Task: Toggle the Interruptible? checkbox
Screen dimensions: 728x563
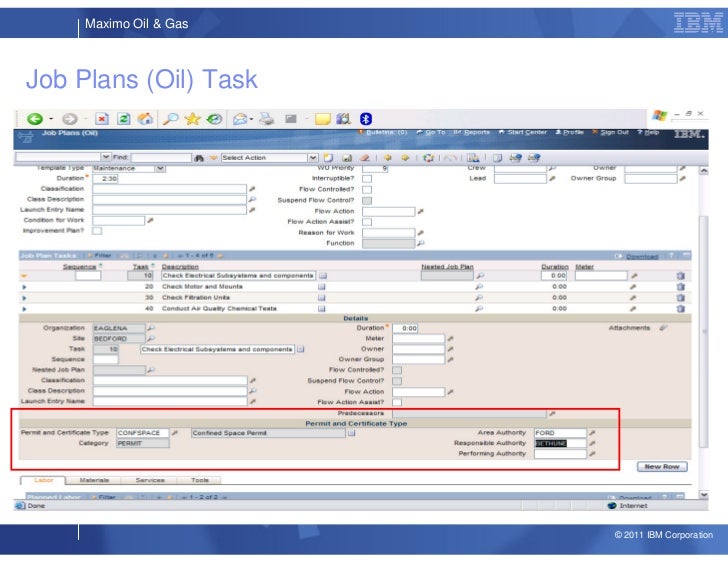Action: (x=367, y=179)
